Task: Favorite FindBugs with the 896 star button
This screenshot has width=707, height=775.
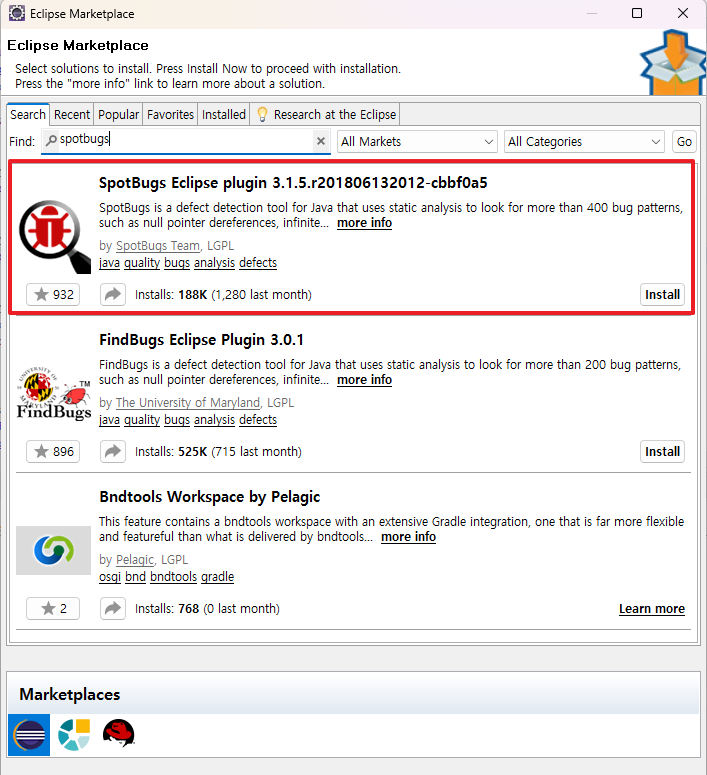Action: [x=53, y=452]
